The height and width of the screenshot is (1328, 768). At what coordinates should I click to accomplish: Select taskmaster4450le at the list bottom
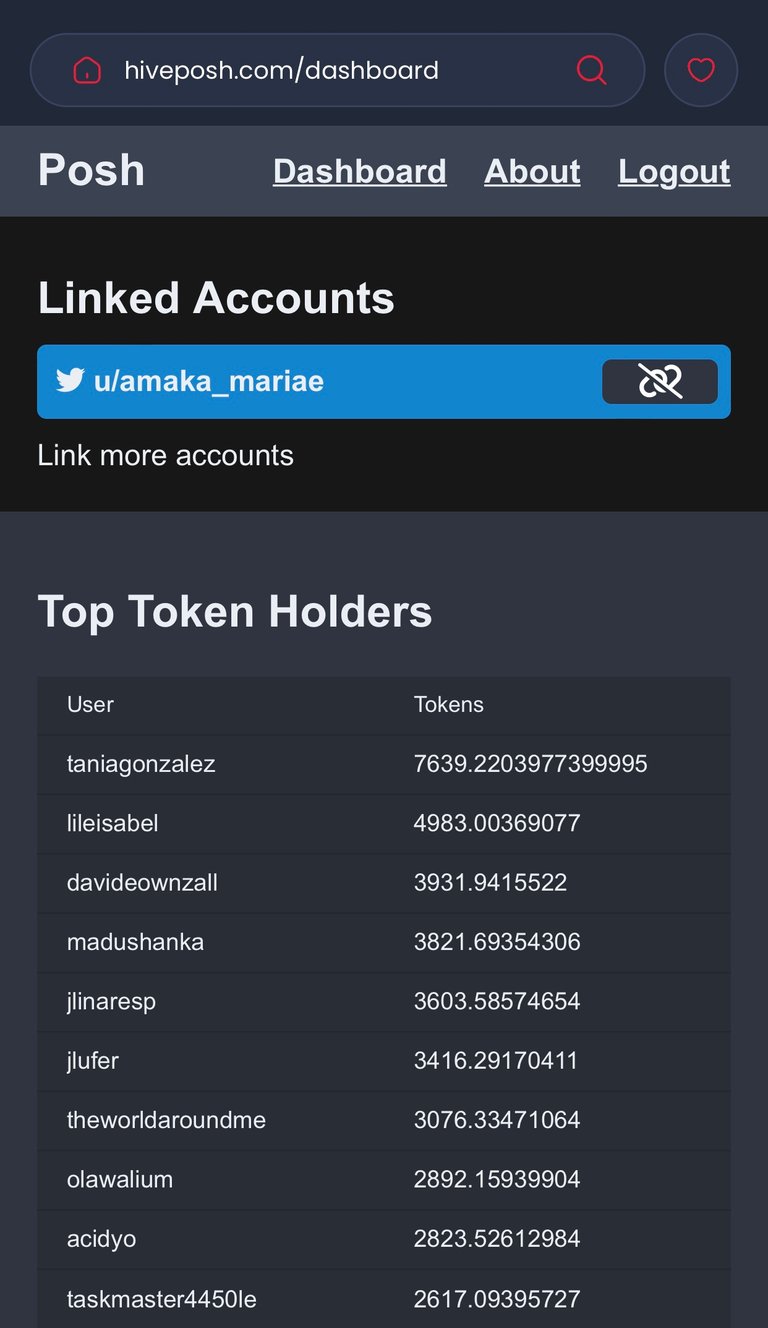pyautogui.click(x=162, y=1299)
